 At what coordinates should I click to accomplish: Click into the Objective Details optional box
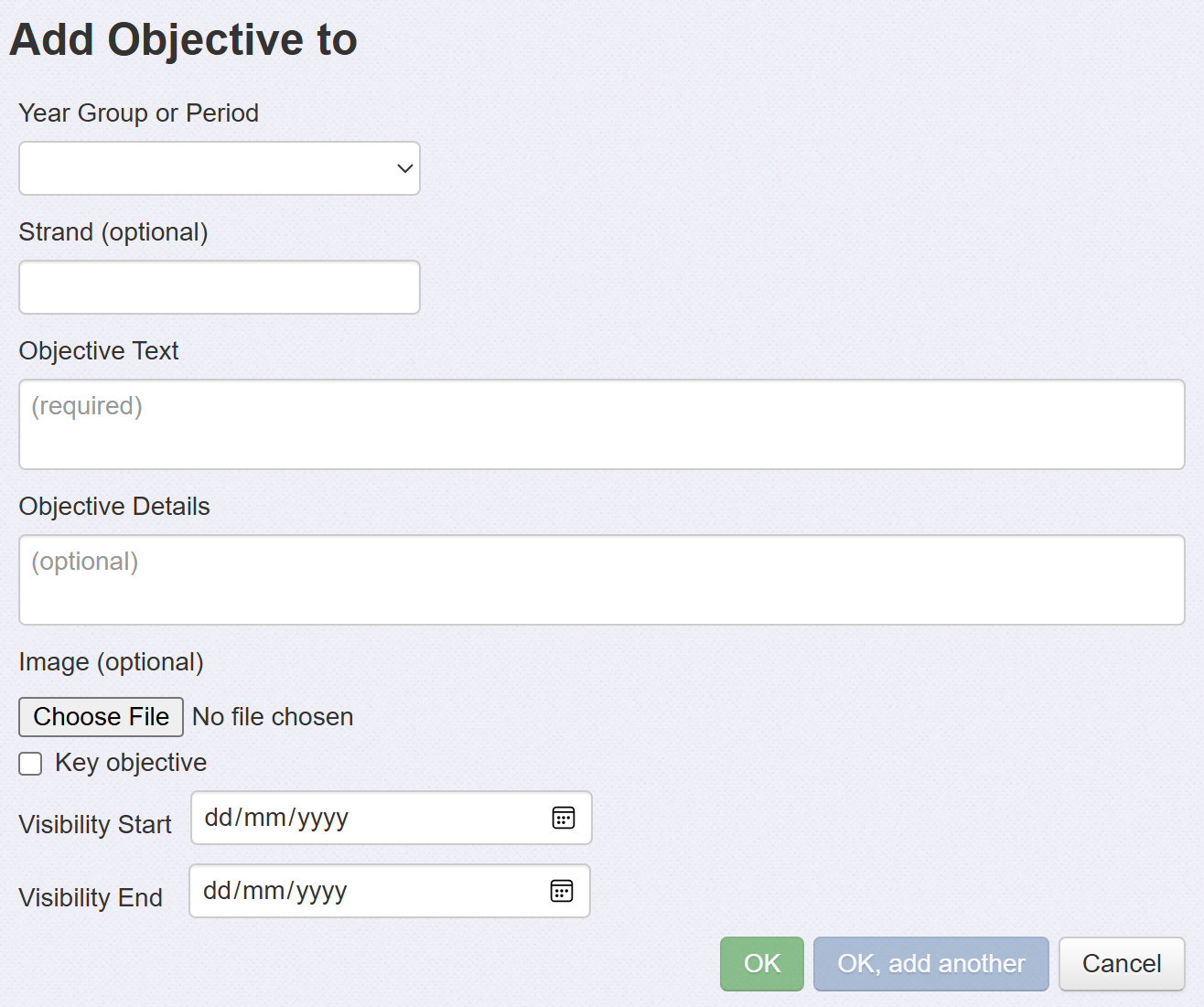click(601, 580)
